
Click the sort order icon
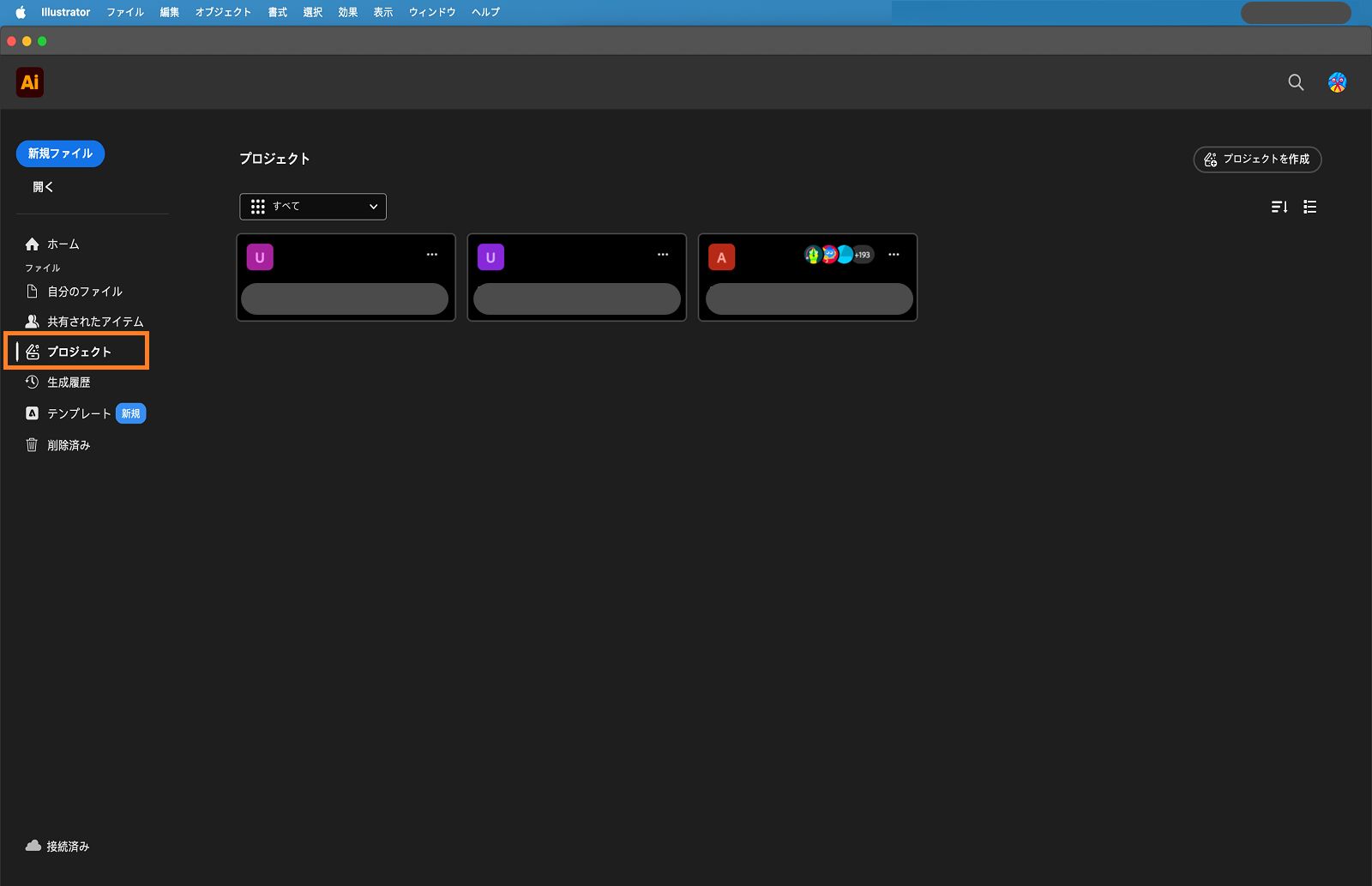click(1279, 207)
